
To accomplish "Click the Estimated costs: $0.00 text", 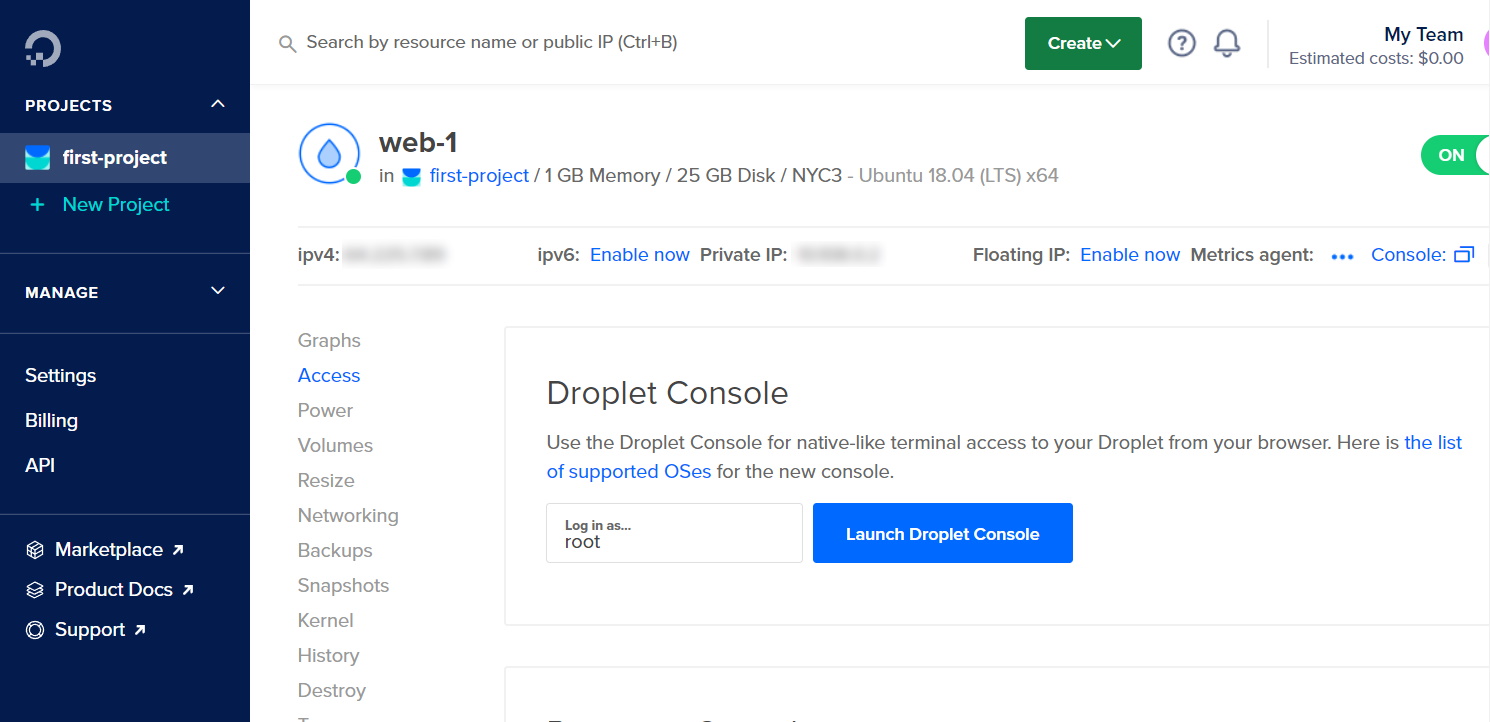I will click(1376, 59).
